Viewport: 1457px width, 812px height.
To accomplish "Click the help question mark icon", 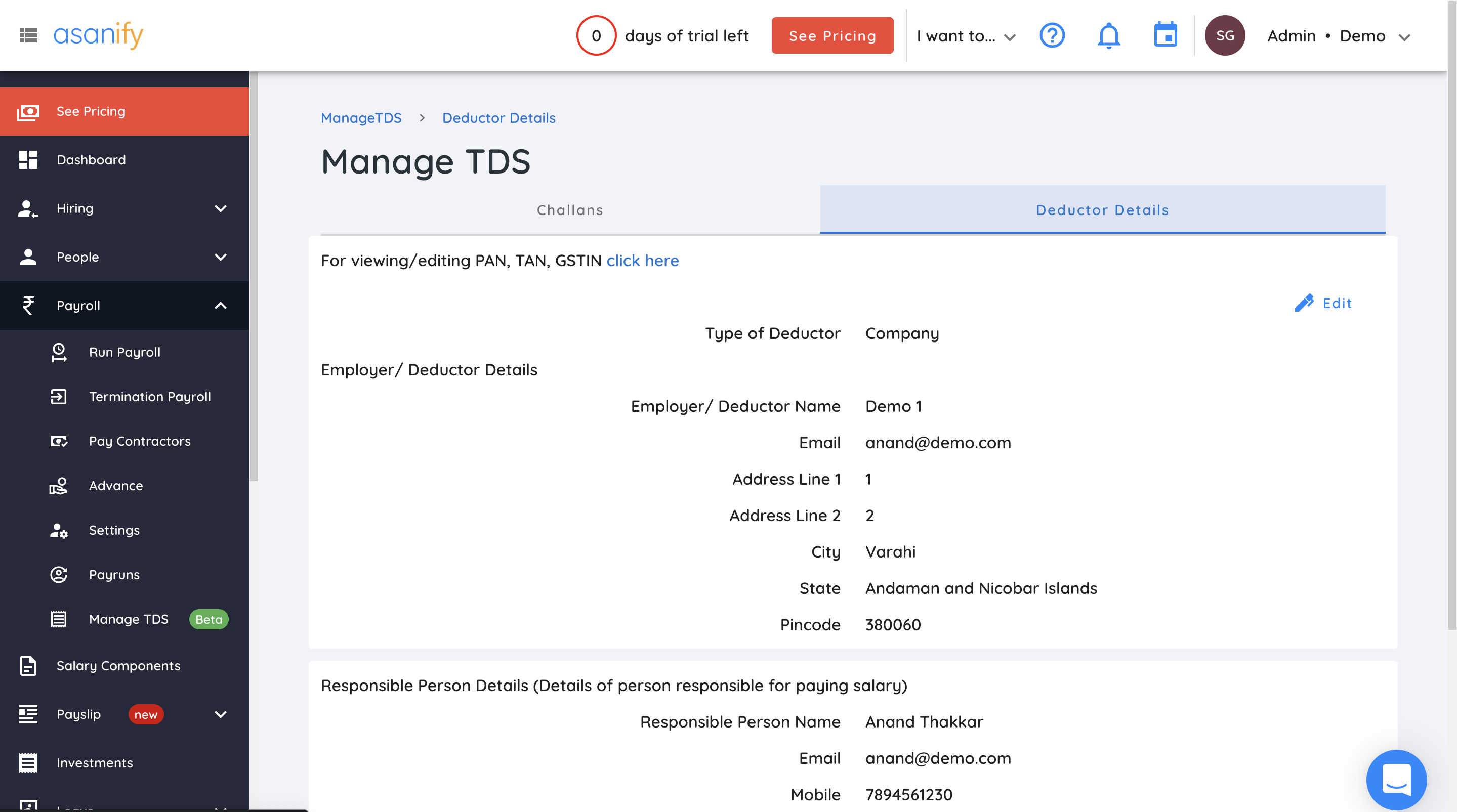I will pos(1052,35).
